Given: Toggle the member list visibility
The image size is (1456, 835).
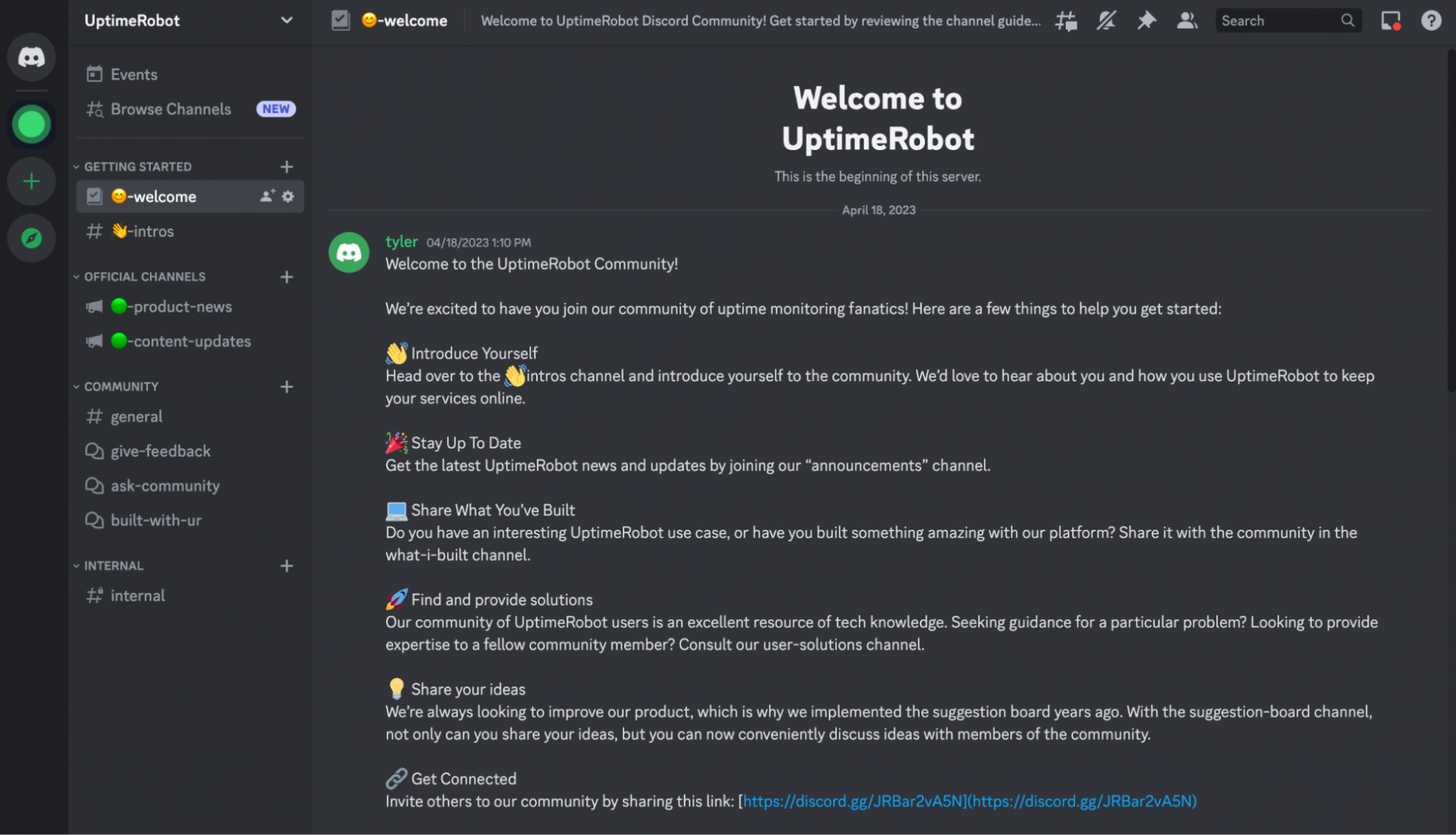Looking at the screenshot, I should pos(1187,21).
